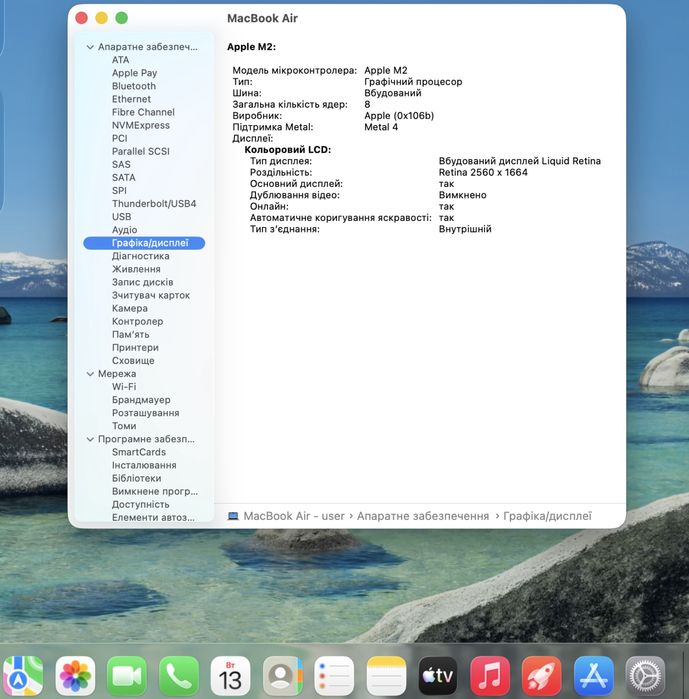This screenshot has width=689, height=699.
Task: Select SATA in the sidebar
Action: tap(123, 177)
